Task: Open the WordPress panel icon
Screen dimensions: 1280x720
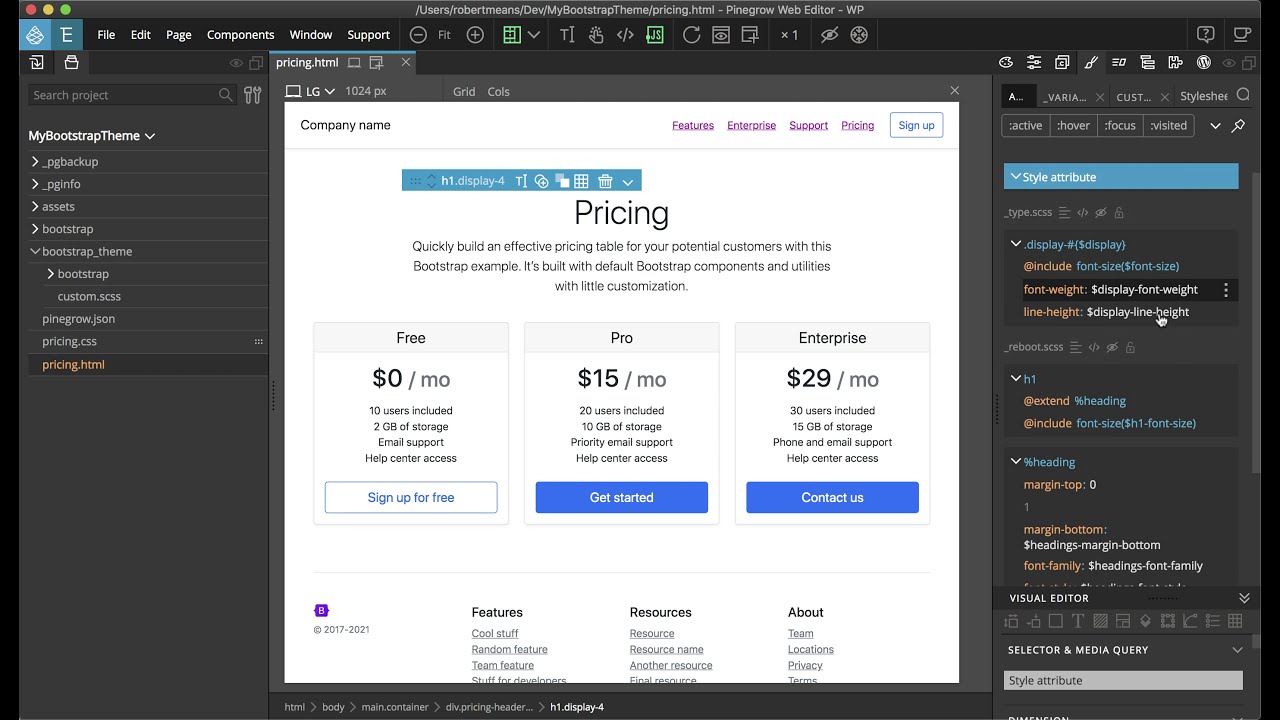Action: (x=1204, y=62)
